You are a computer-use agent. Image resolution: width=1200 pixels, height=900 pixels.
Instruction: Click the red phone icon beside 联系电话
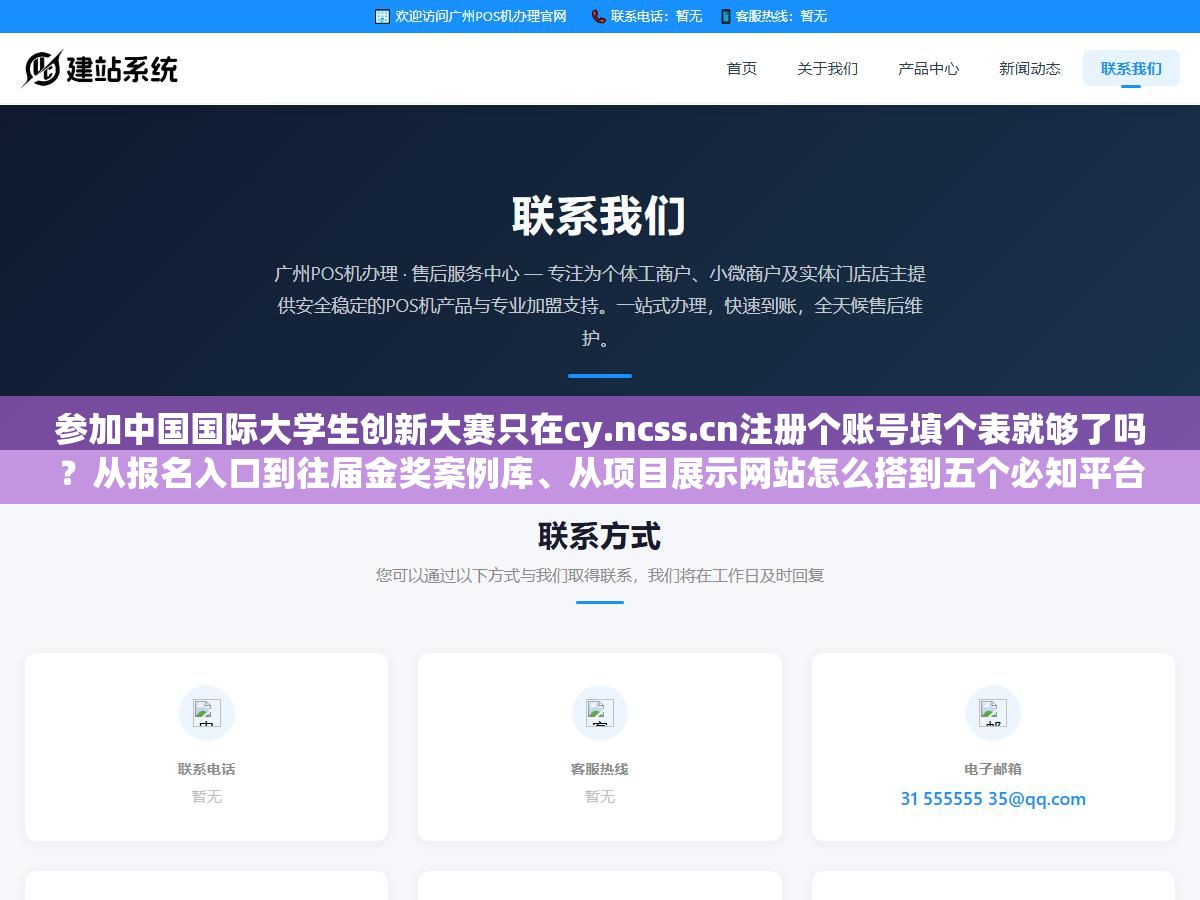tap(598, 16)
